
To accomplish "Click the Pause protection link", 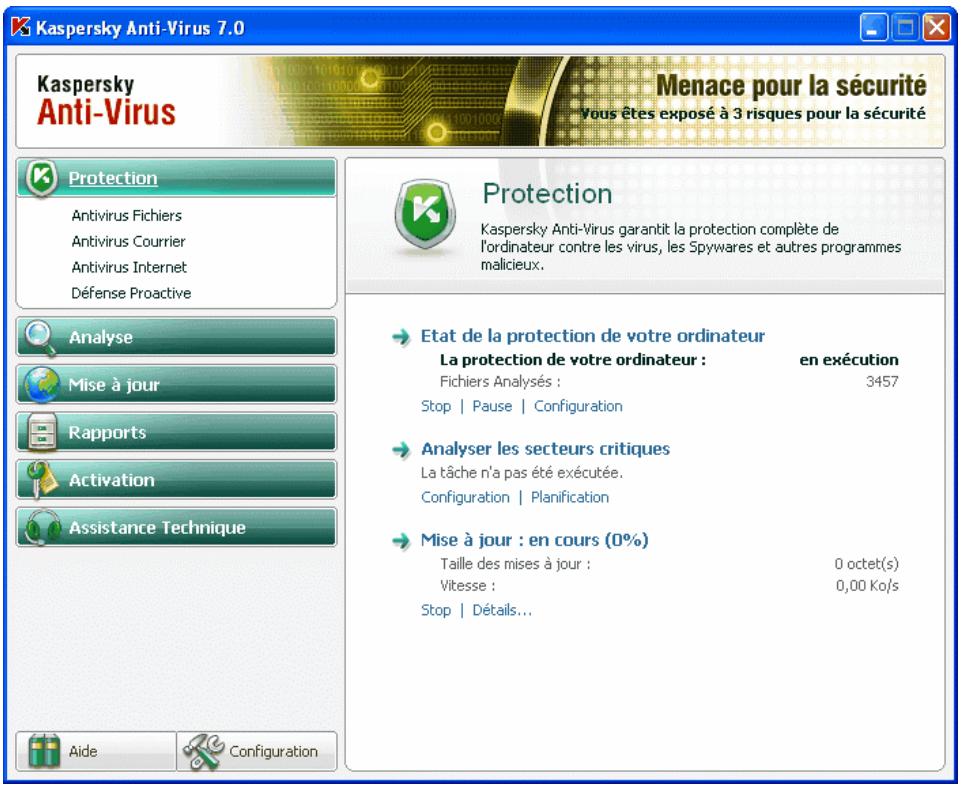I will [492, 406].
